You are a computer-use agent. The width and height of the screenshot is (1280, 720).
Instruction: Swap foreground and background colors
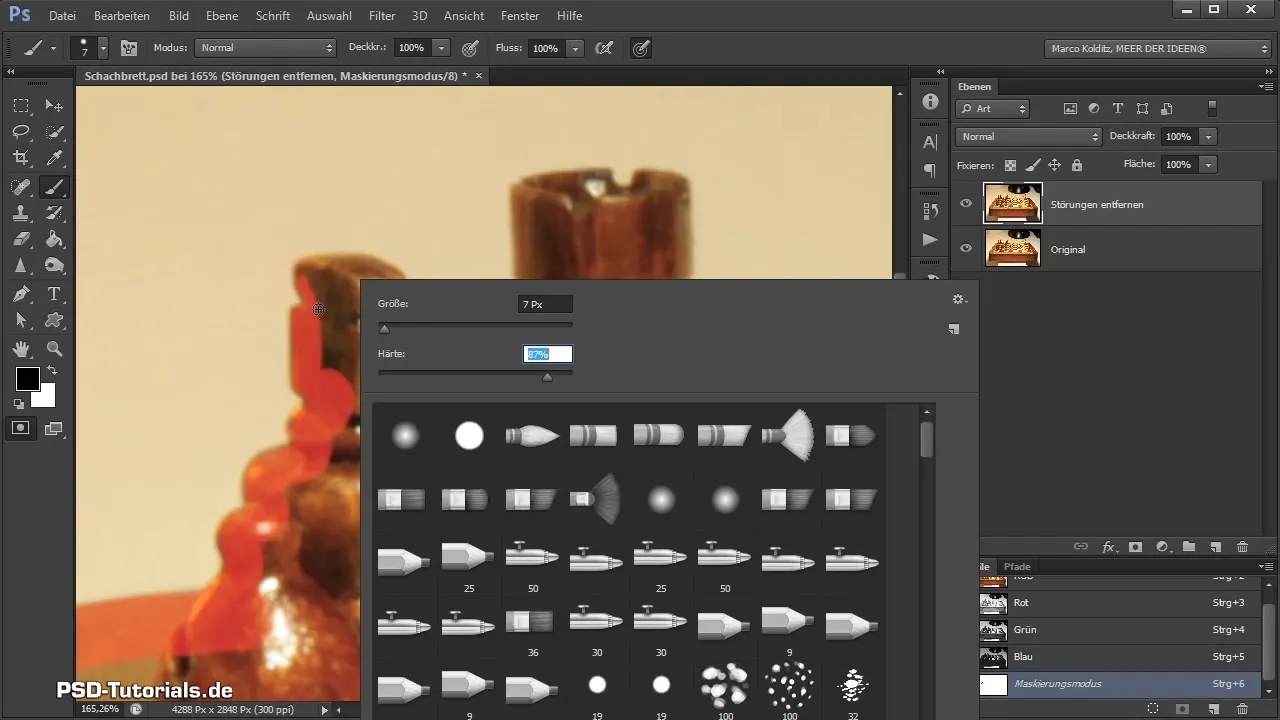[52, 371]
